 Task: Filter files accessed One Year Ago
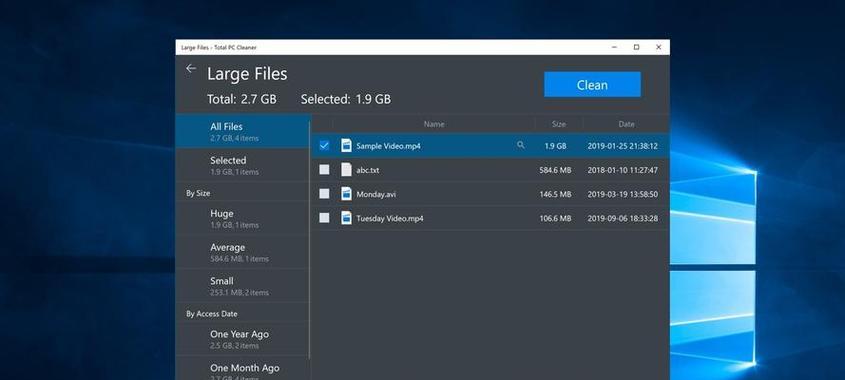(x=243, y=339)
